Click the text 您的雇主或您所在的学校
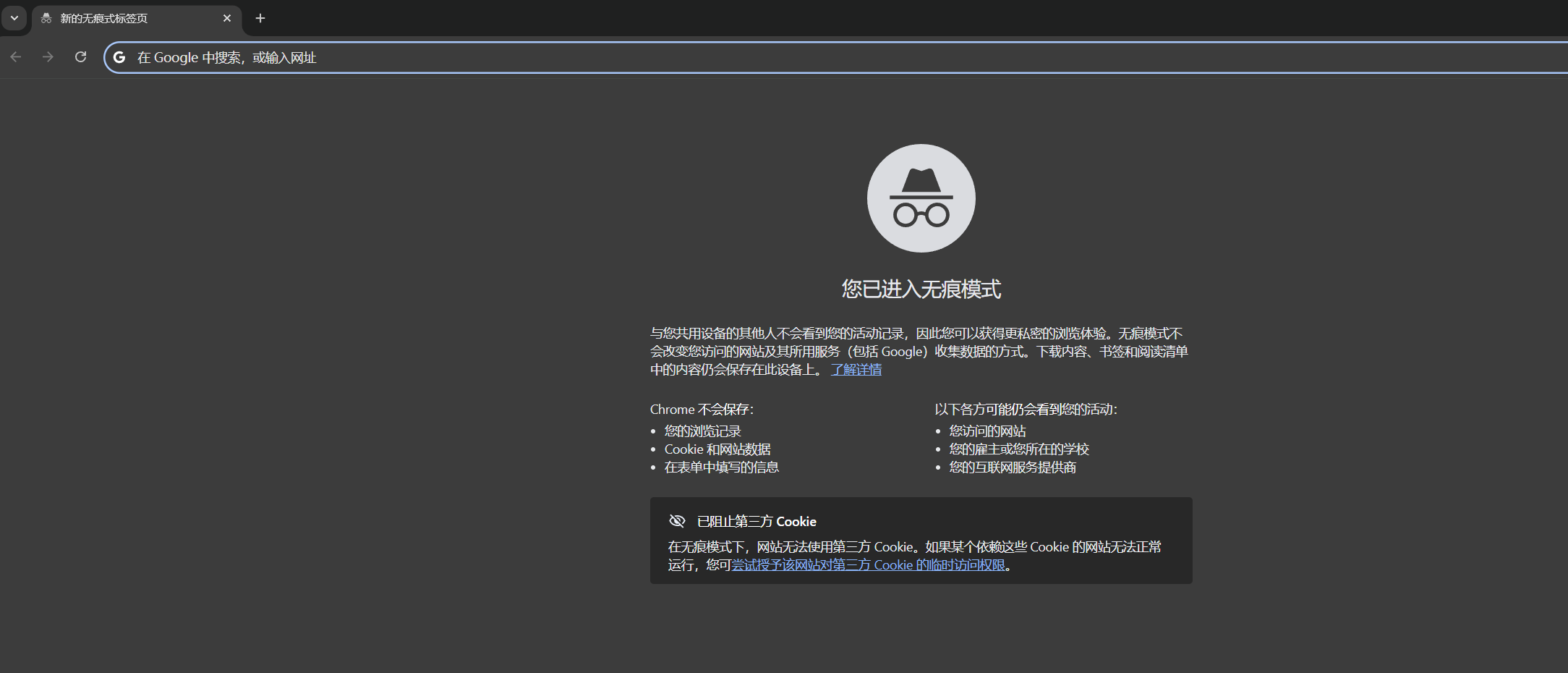The image size is (1568, 673). point(1019,449)
